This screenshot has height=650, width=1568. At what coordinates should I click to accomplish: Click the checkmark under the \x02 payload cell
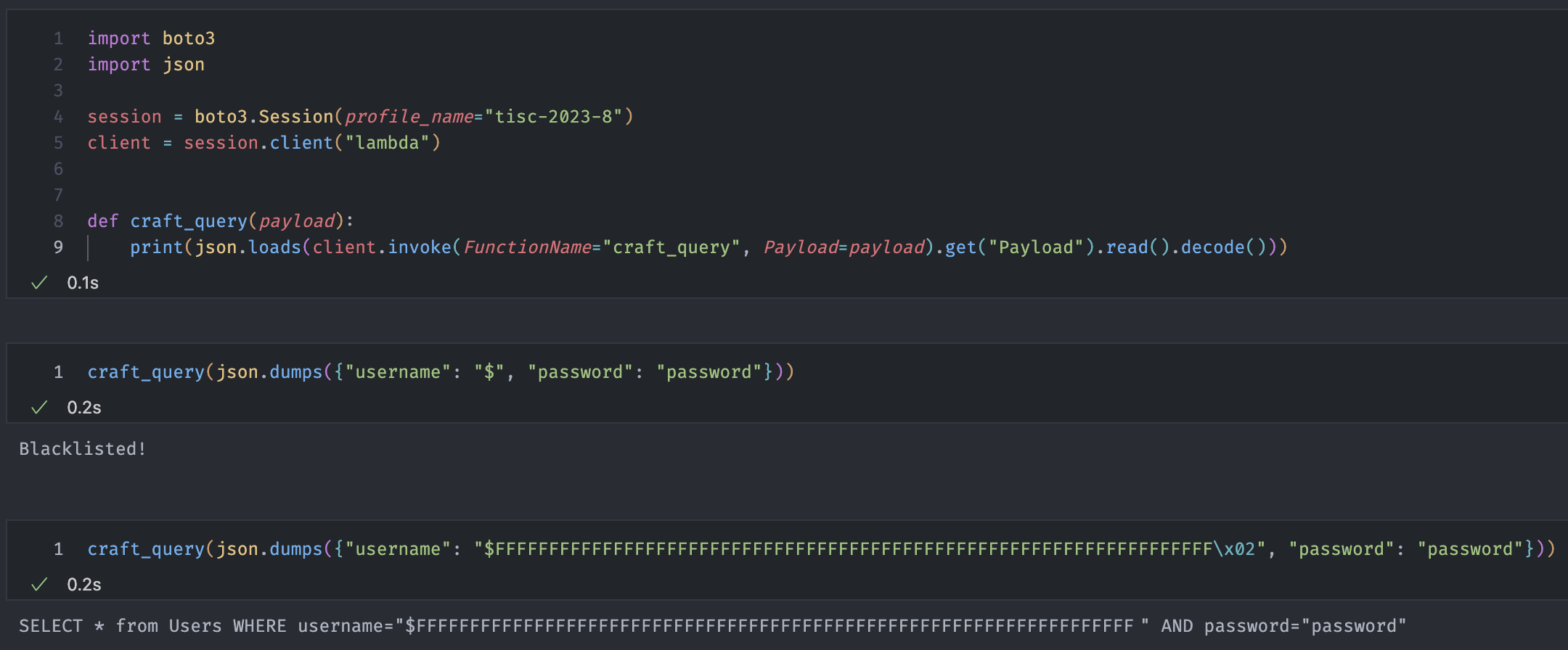click(x=39, y=585)
